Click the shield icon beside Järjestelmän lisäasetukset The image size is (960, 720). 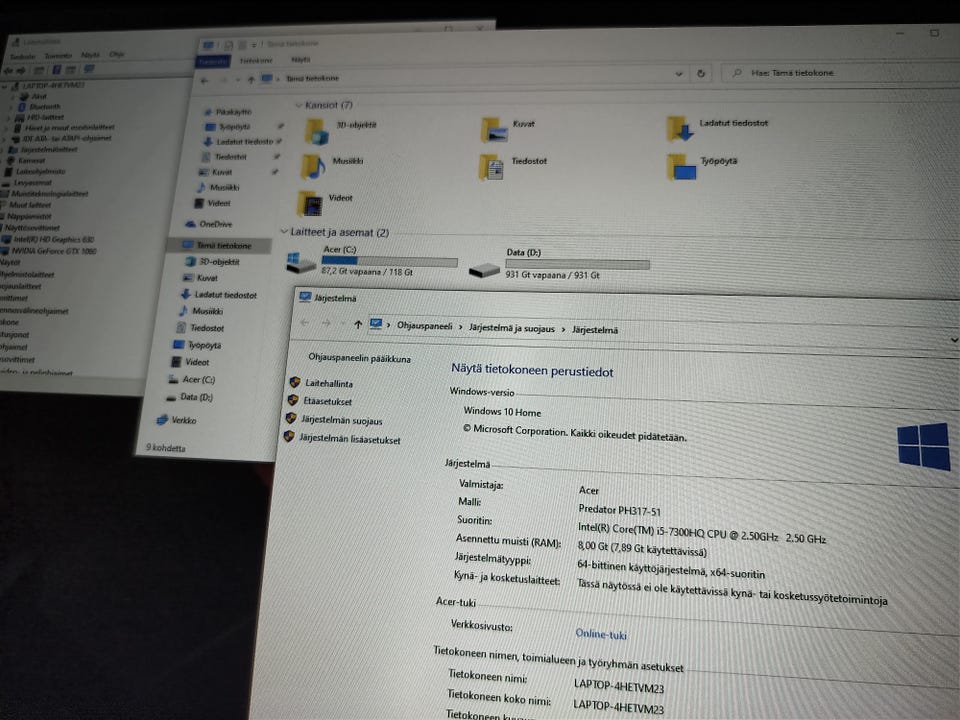pos(289,437)
